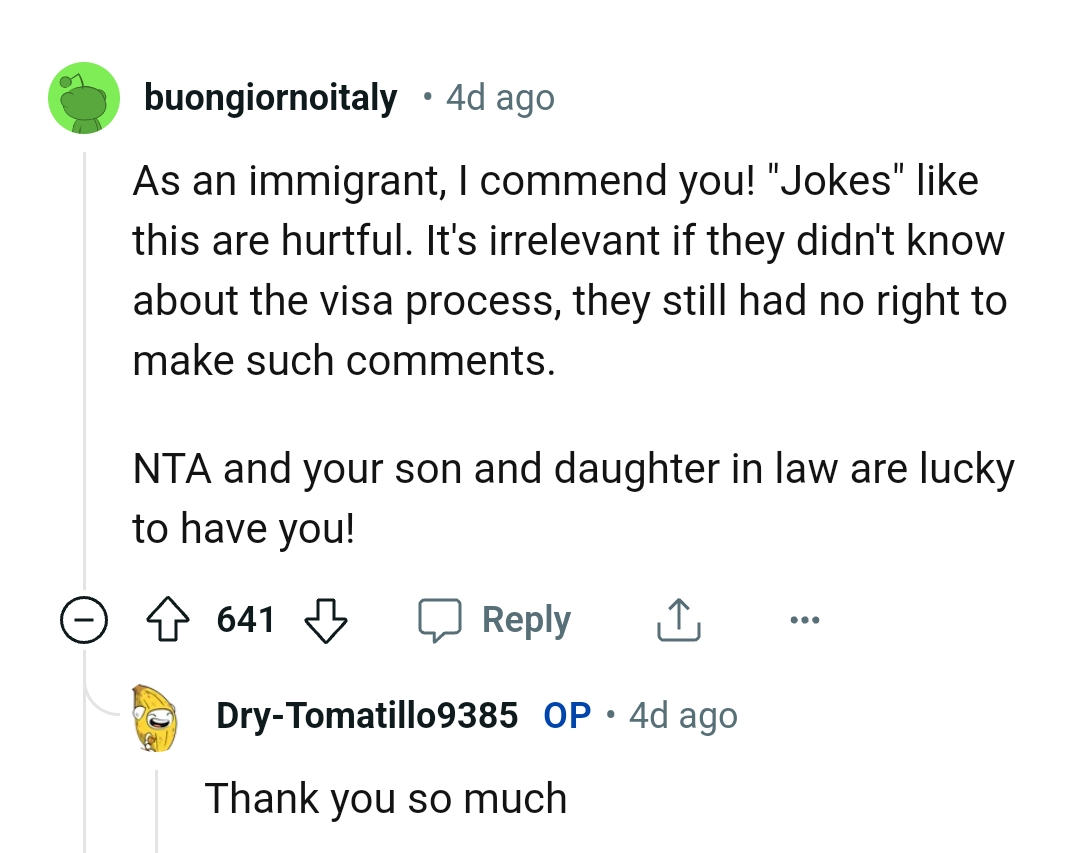
Task: Click the 4d ago timestamp on the OP reply
Action: point(683,714)
